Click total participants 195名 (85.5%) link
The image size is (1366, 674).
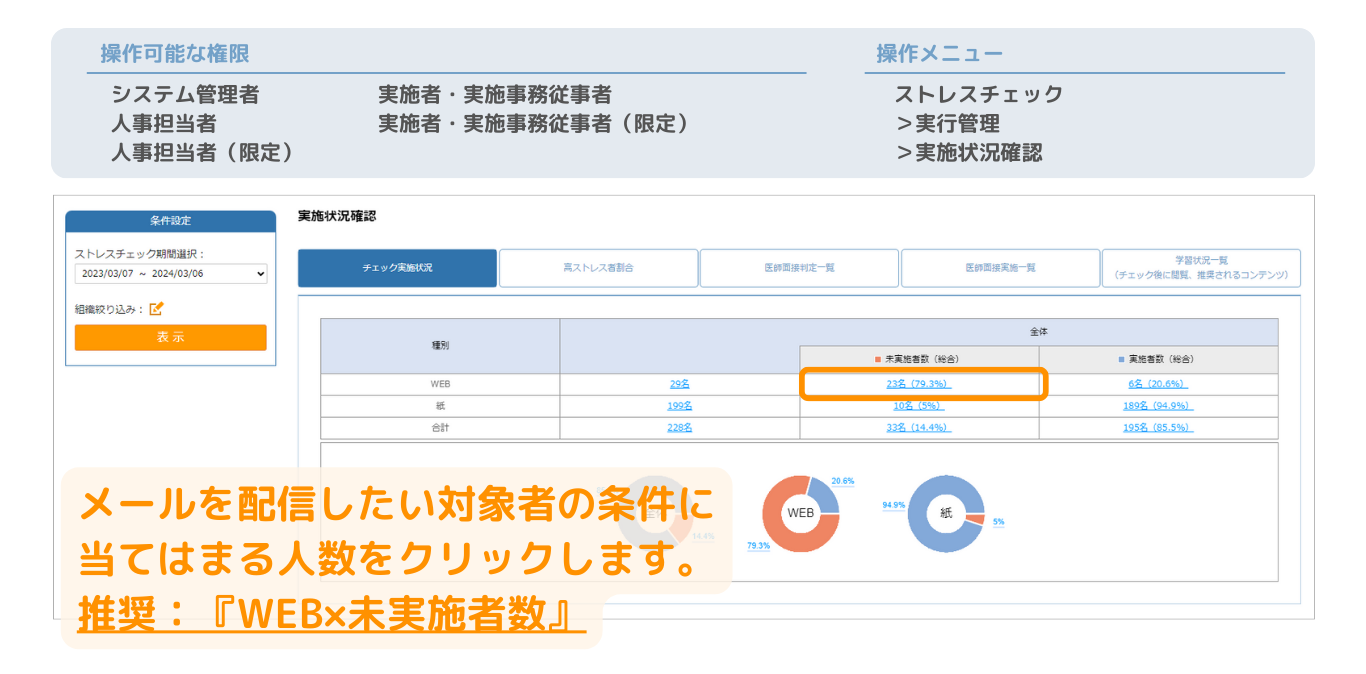[x=1158, y=428]
